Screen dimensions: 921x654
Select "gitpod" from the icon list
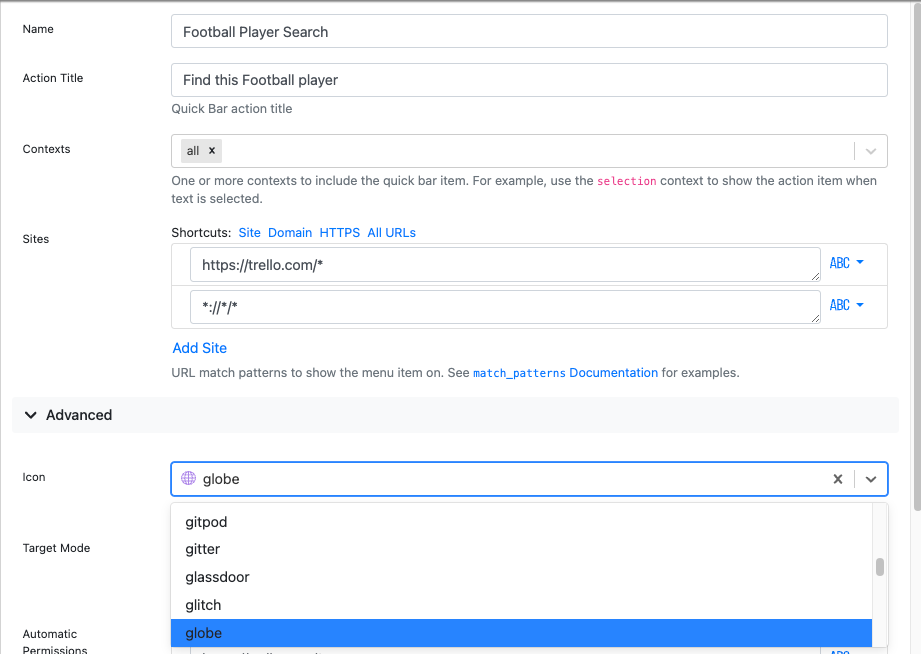coord(206,522)
